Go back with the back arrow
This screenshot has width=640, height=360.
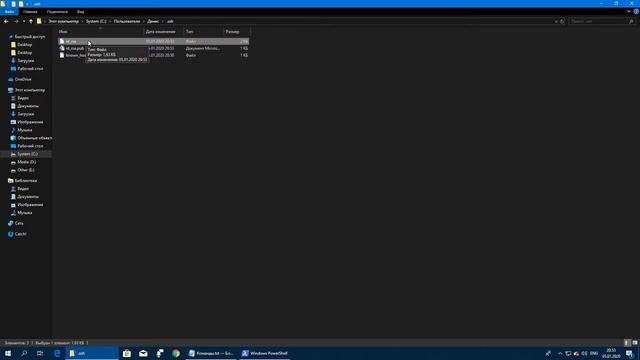6,21
